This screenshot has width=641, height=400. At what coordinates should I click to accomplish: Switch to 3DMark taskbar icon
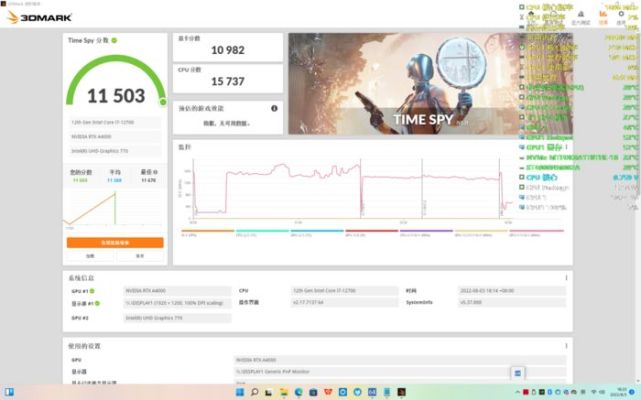coord(401,392)
